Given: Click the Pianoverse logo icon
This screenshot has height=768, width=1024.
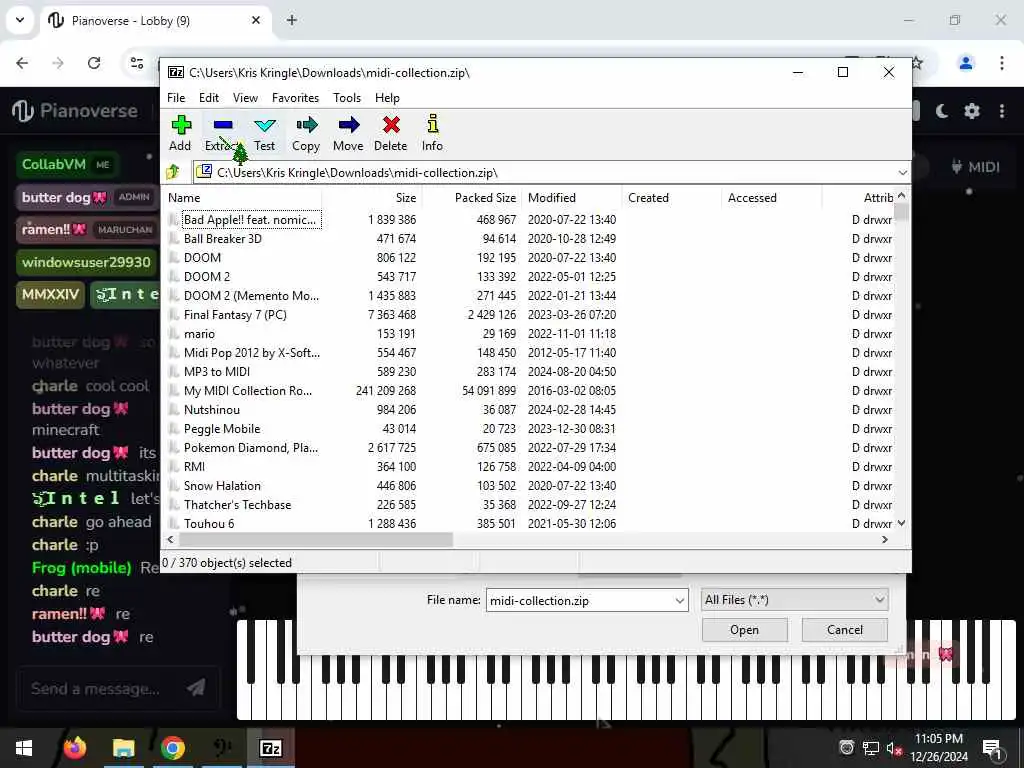Looking at the screenshot, I should (x=22, y=110).
